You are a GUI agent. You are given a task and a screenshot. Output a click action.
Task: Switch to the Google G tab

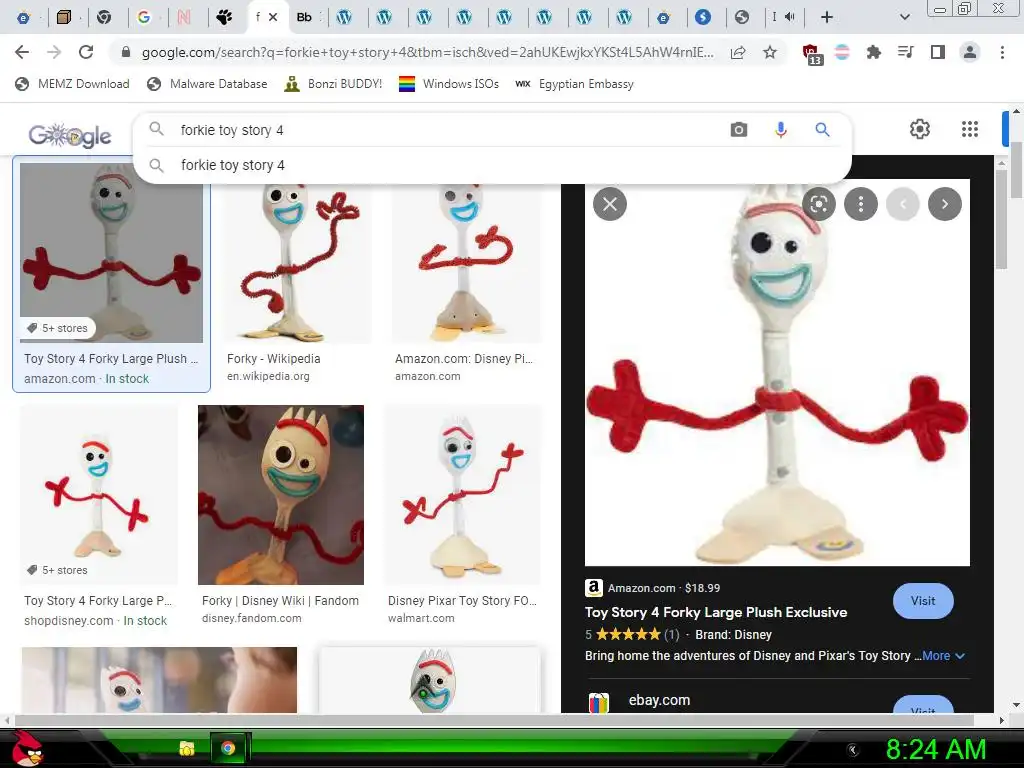pyautogui.click(x=144, y=18)
